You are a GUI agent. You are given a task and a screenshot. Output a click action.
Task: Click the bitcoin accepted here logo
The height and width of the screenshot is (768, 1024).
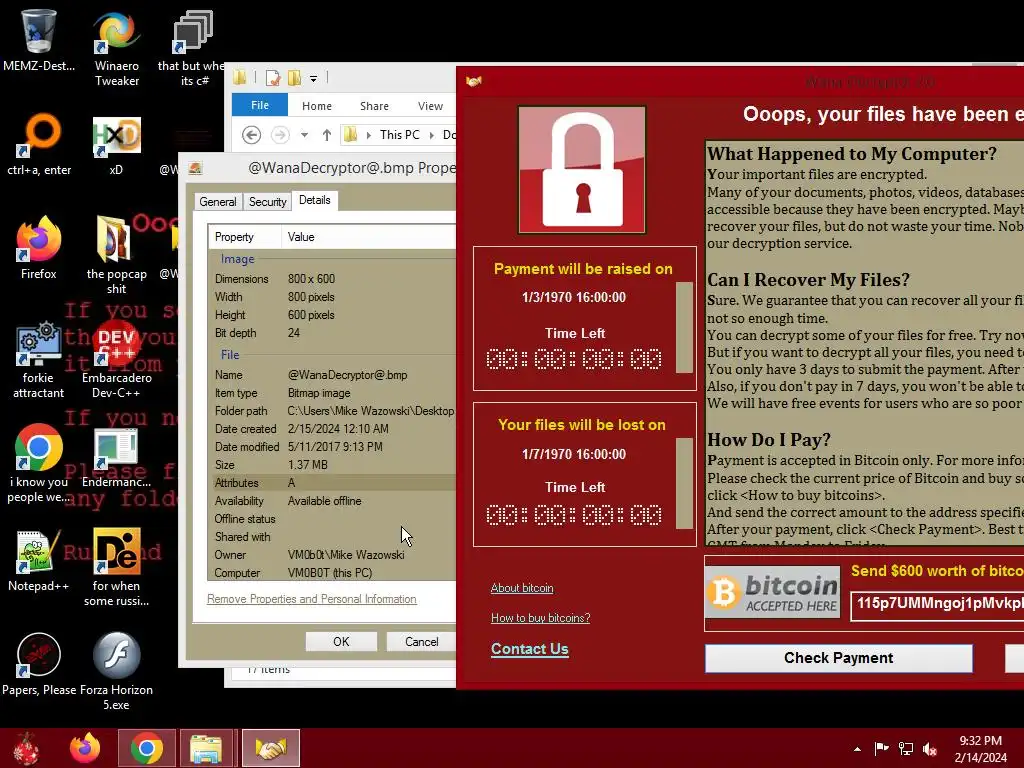pyautogui.click(x=773, y=592)
